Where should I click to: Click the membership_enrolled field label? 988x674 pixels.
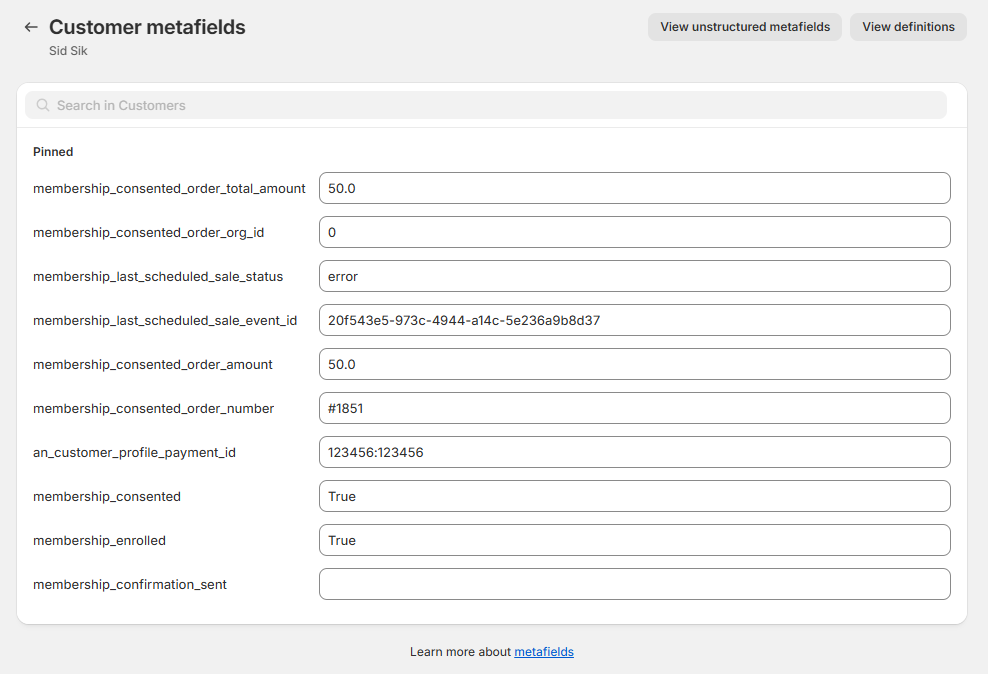pyautogui.click(x=99, y=540)
